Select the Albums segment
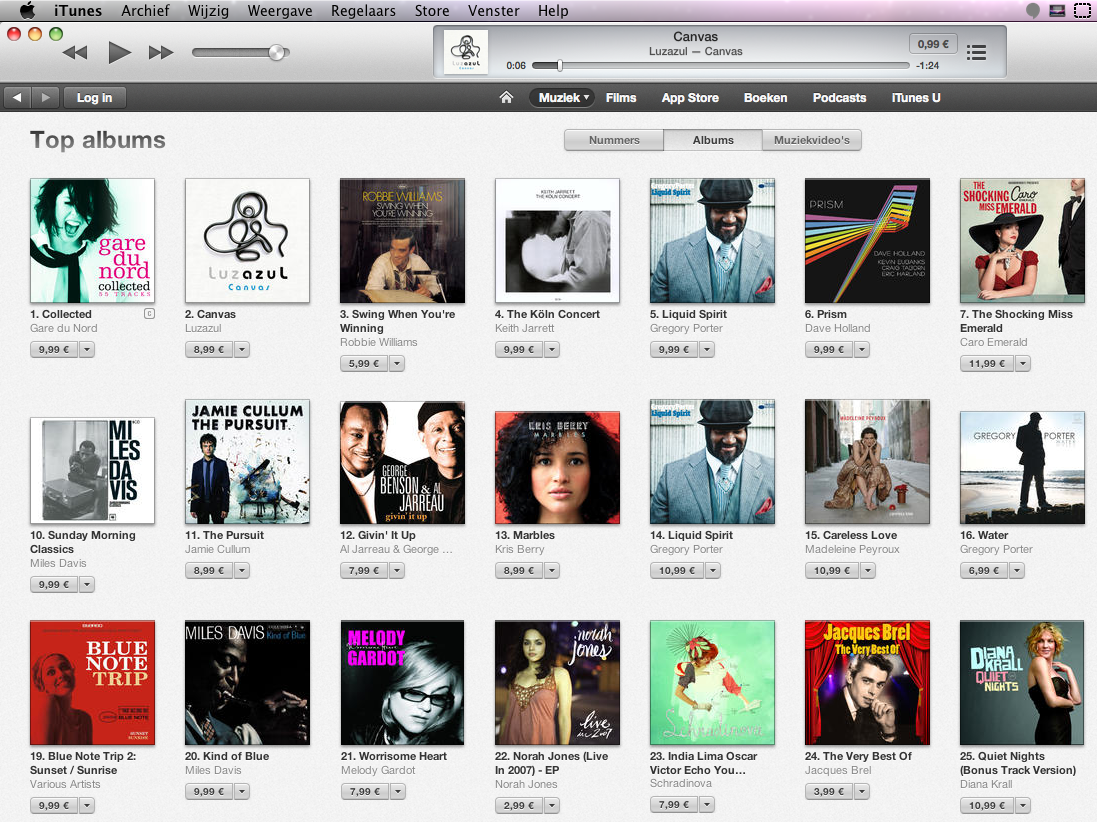1097x822 pixels. pyautogui.click(x=713, y=140)
